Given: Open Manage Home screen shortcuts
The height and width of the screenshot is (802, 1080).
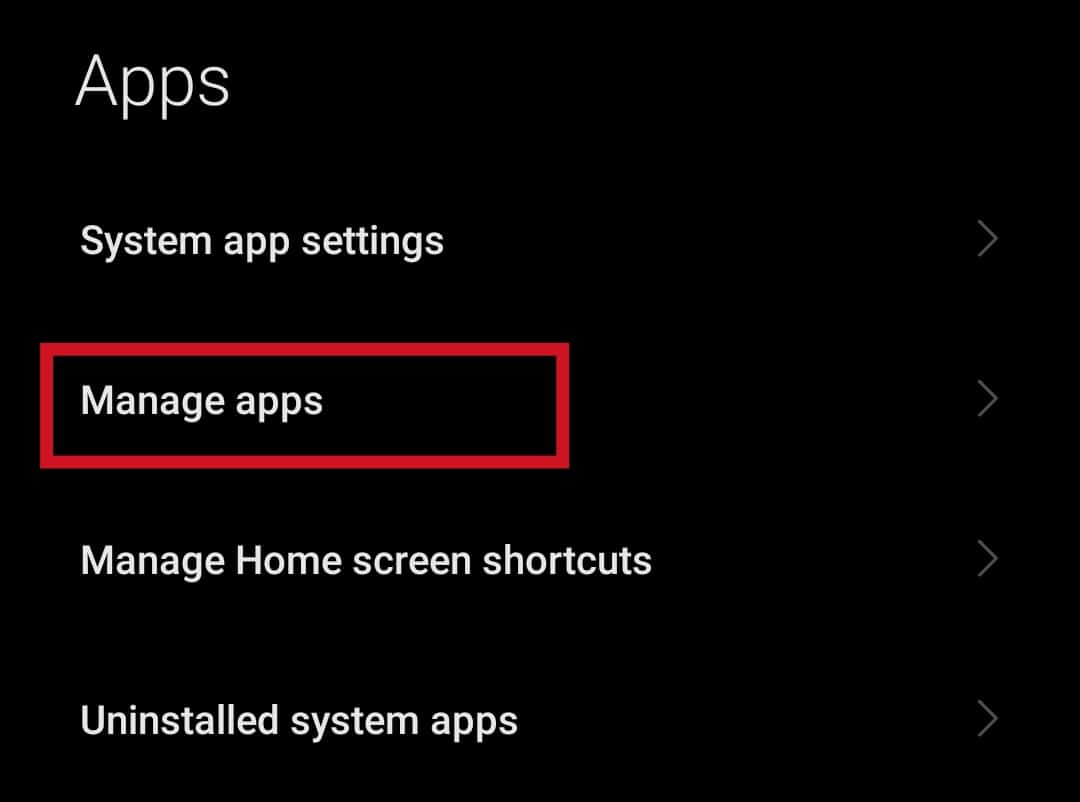Looking at the screenshot, I should point(540,559).
